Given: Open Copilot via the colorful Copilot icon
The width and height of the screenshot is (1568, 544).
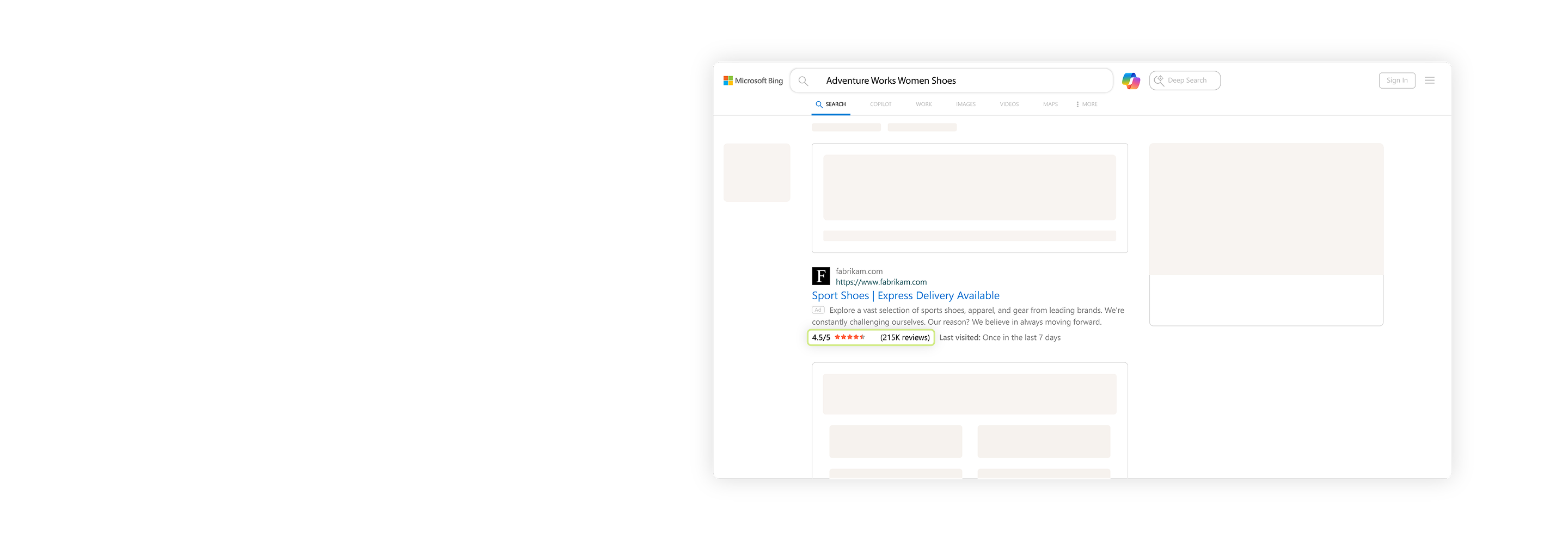Looking at the screenshot, I should (x=1130, y=81).
